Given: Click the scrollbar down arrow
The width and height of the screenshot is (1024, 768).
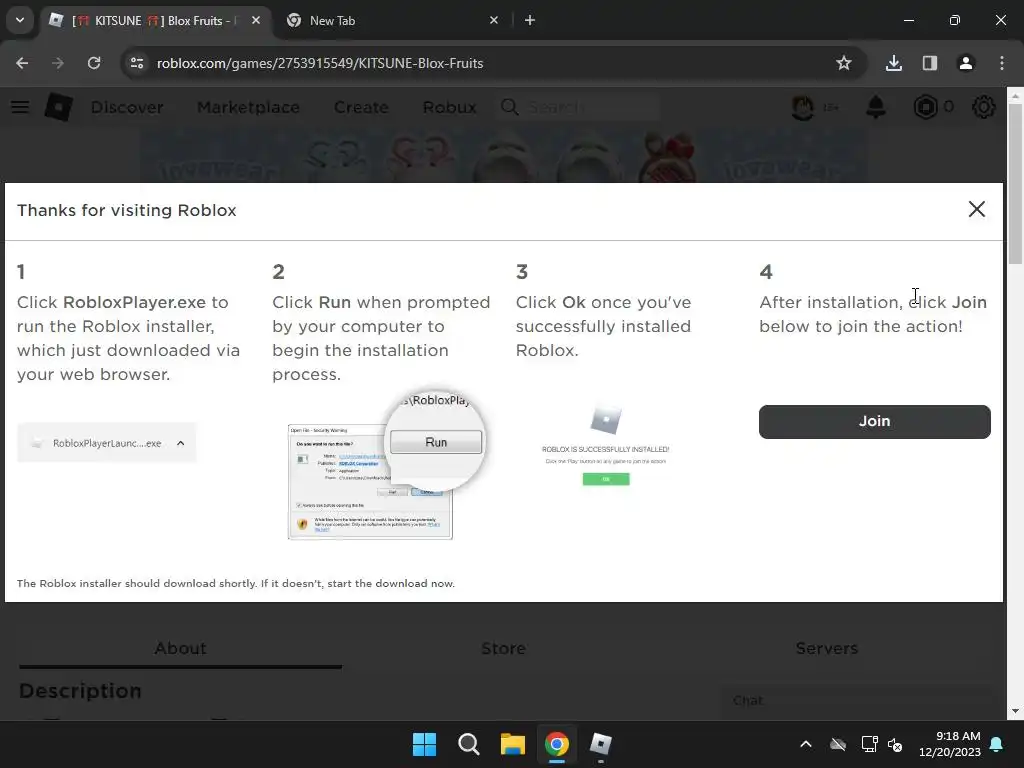Looking at the screenshot, I should click(x=1015, y=711).
